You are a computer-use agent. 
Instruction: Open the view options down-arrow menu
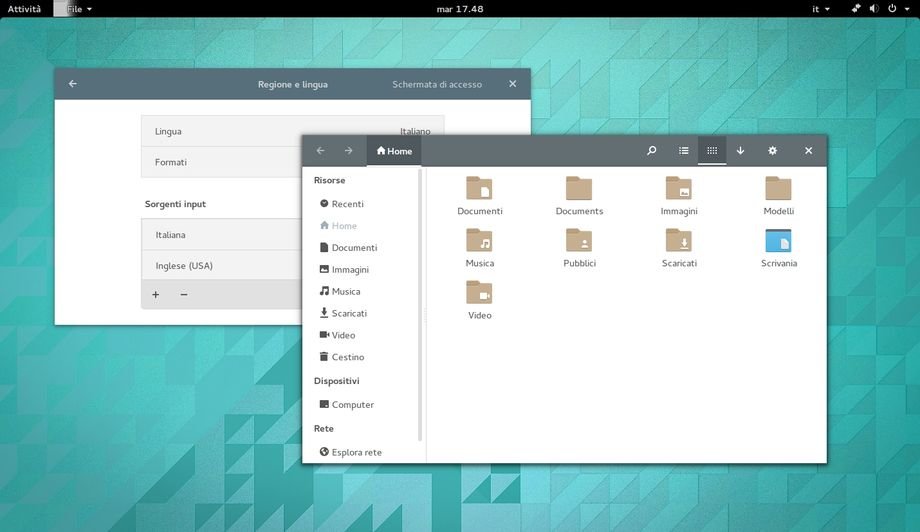tap(741, 151)
